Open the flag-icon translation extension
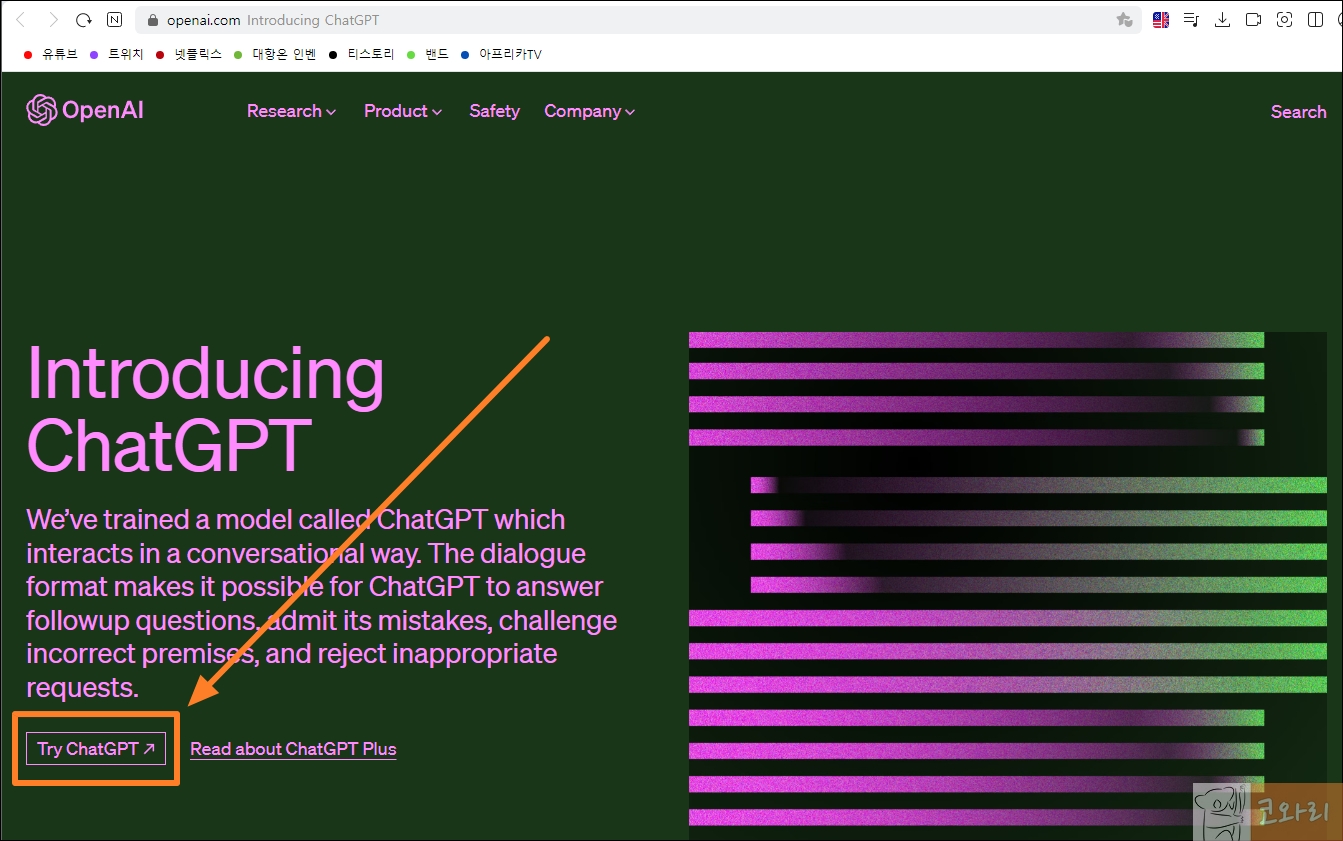 [x=1161, y=20]
